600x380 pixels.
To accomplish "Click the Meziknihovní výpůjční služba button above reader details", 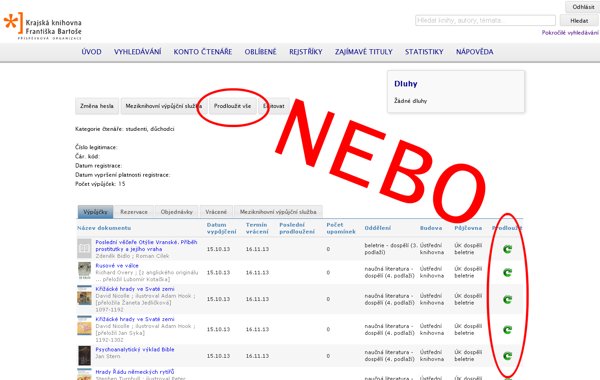I will [x=164, y=106].
